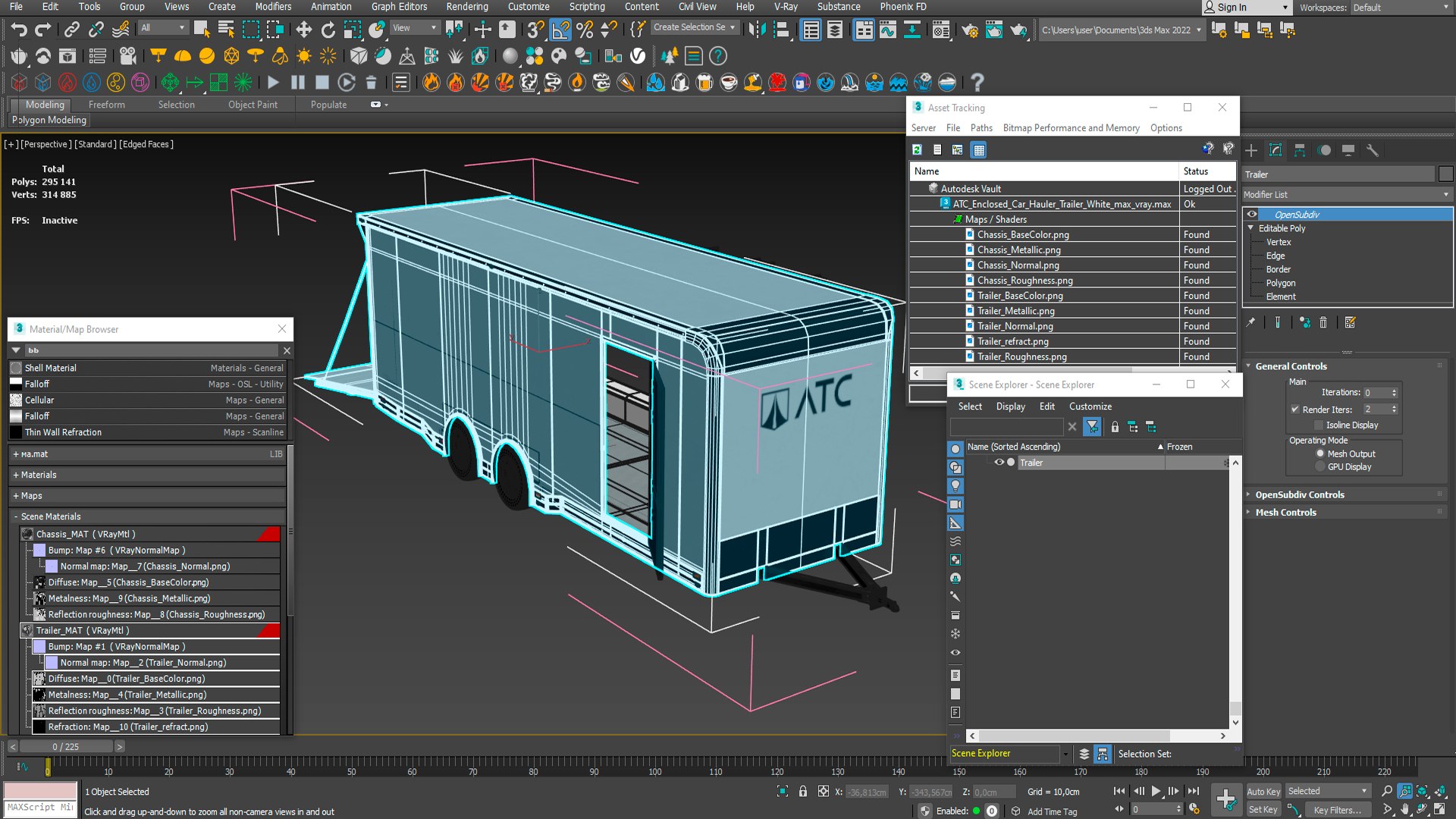
Task: Open the View reference coordinate dropdown
Action: point(414,28)
